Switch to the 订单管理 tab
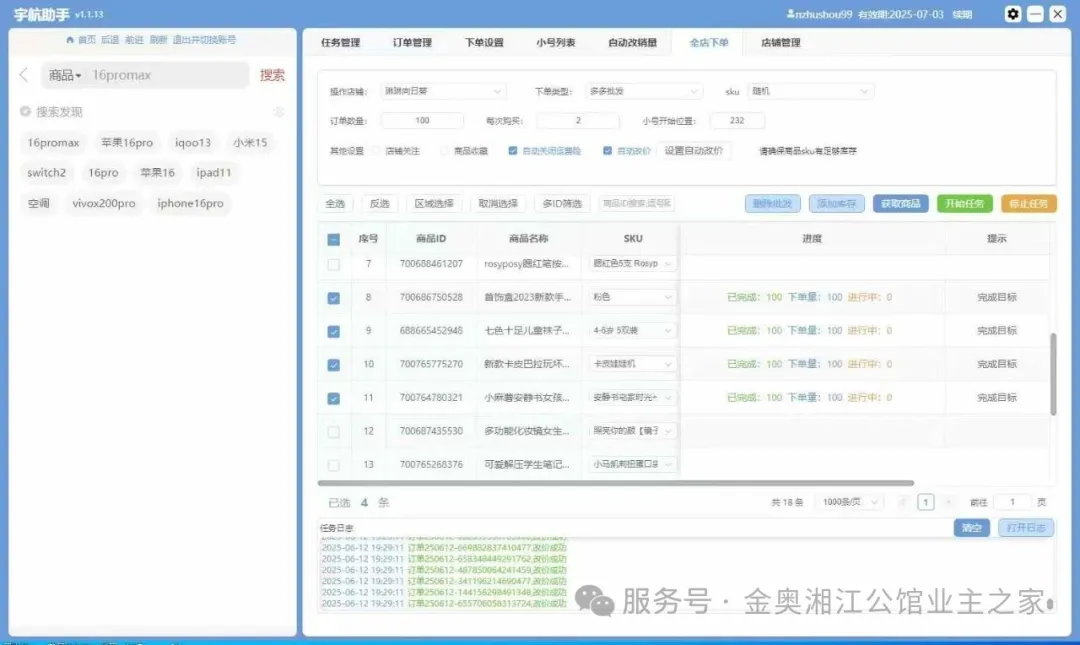Image resolution: width=1080 pixels, height=645 pixels. (412, 43)
